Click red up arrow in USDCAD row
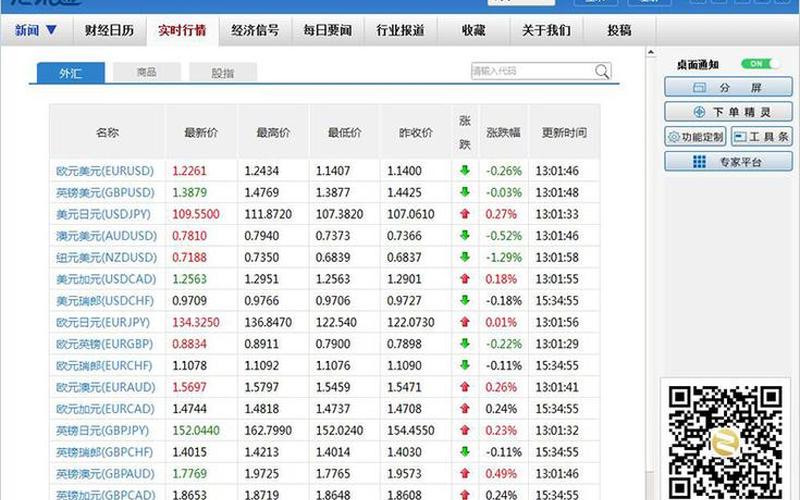Viewport: 800px width, 500px height. point(464,279)
